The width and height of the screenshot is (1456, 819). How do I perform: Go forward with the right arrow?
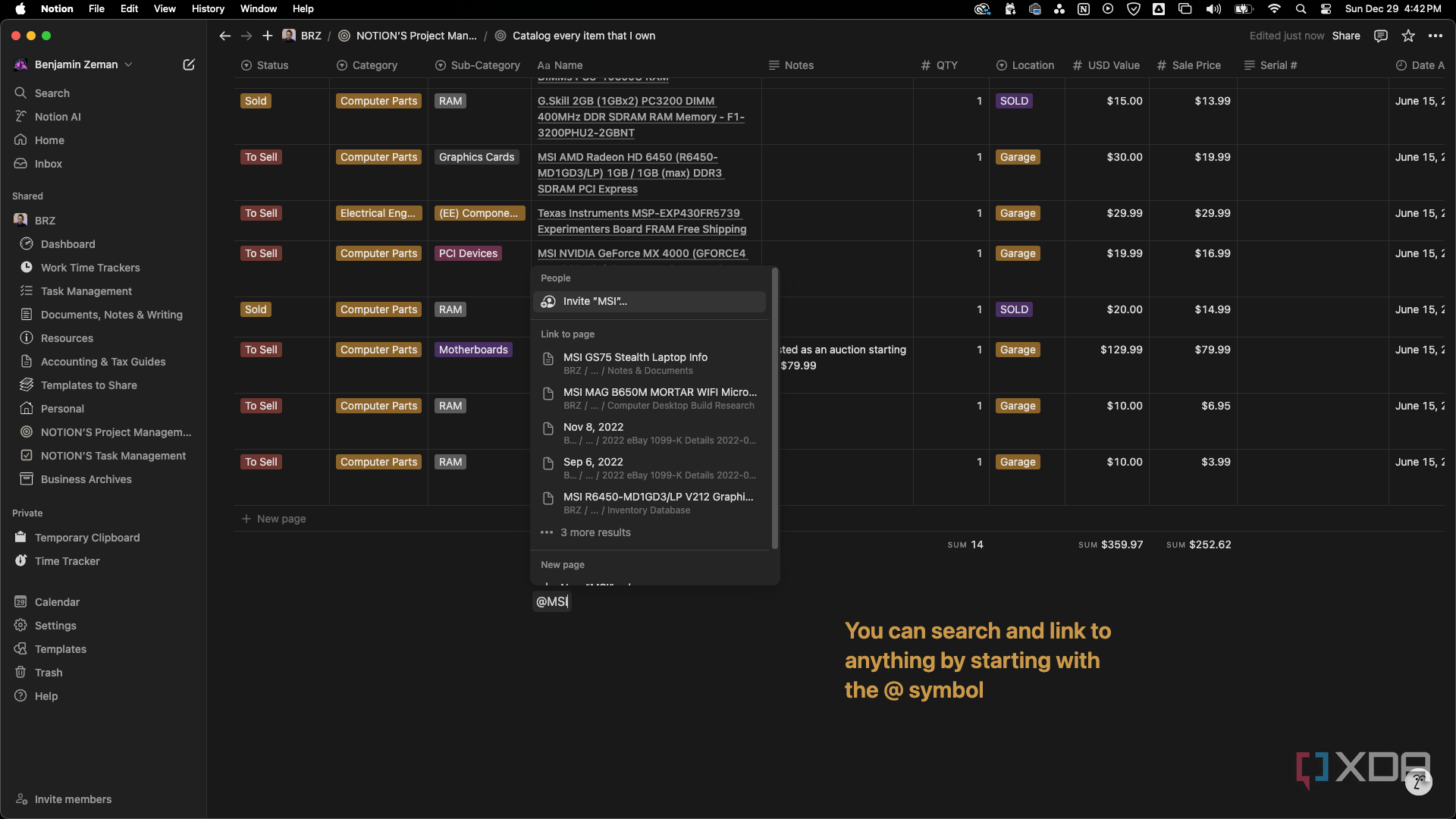click(x=246, y=36)
